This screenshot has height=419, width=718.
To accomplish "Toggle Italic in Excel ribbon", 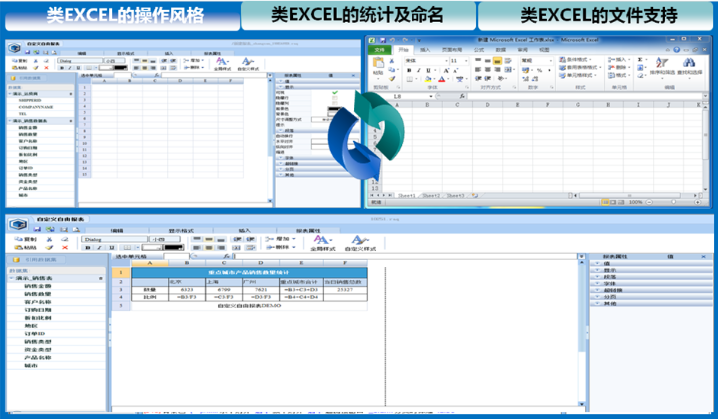I will point(418,70).
